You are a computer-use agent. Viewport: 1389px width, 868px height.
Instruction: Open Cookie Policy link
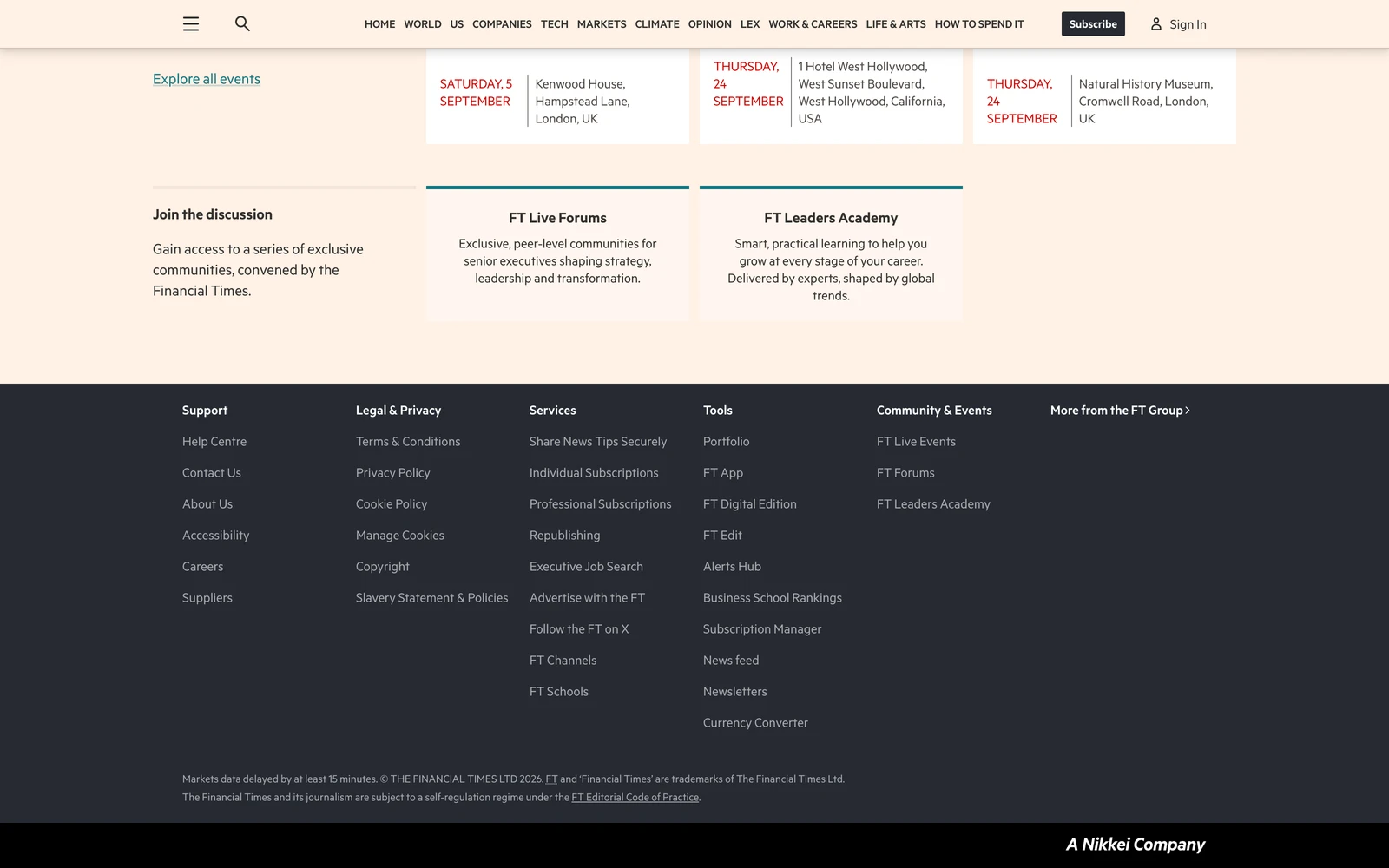tap(392, 504)
